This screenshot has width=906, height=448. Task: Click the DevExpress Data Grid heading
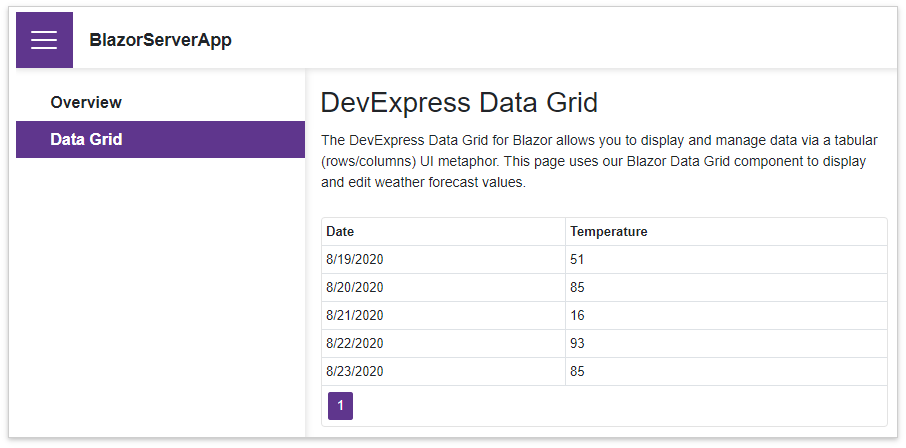click(x=459, y=103)
